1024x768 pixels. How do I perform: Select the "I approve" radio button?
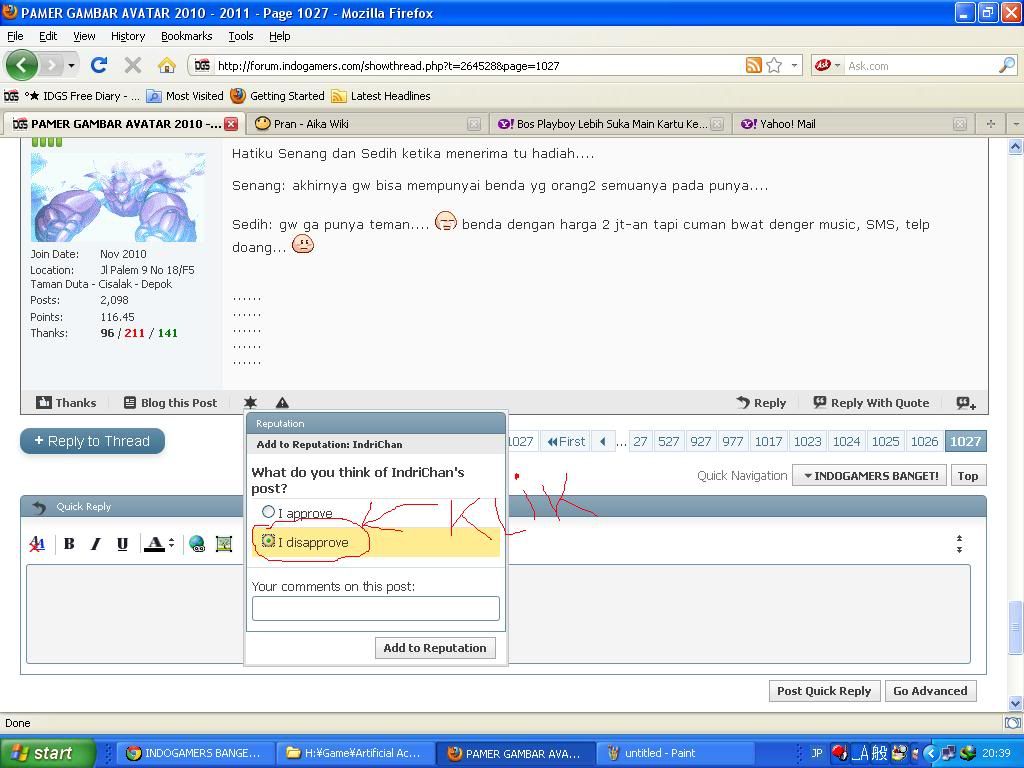click(268, 512)
